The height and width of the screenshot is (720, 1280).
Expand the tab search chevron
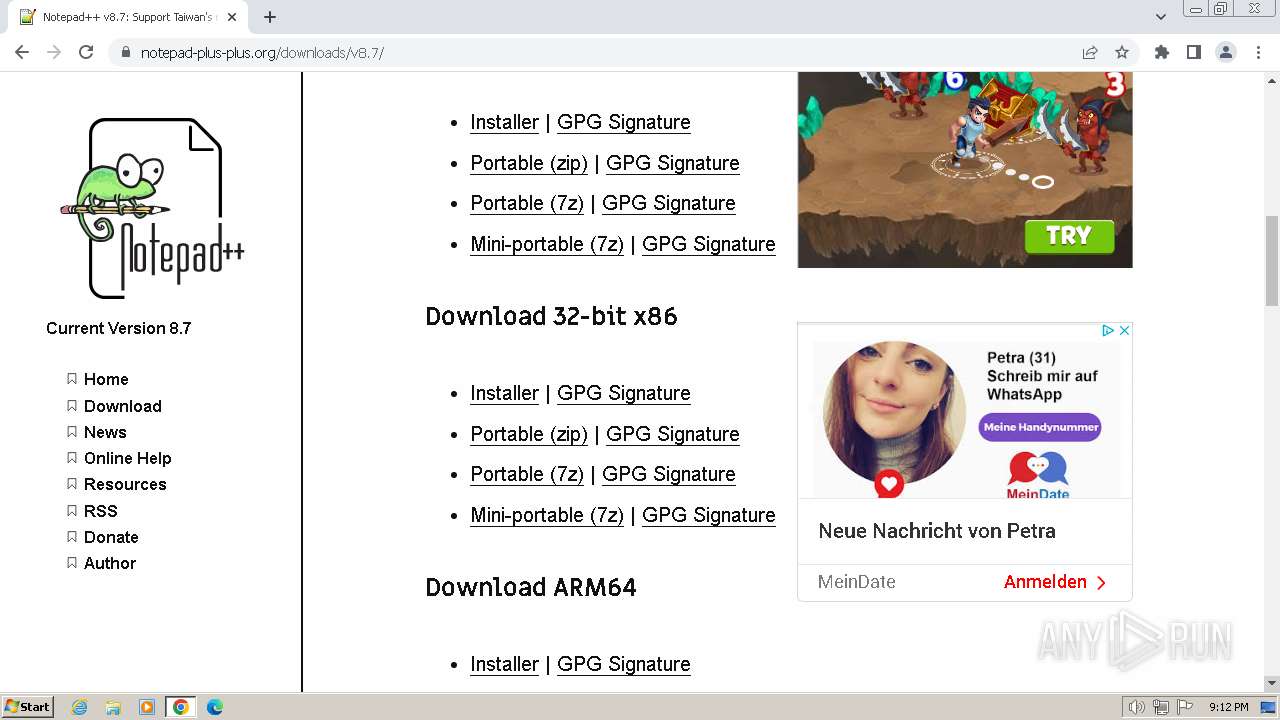tap(1160, 17)
